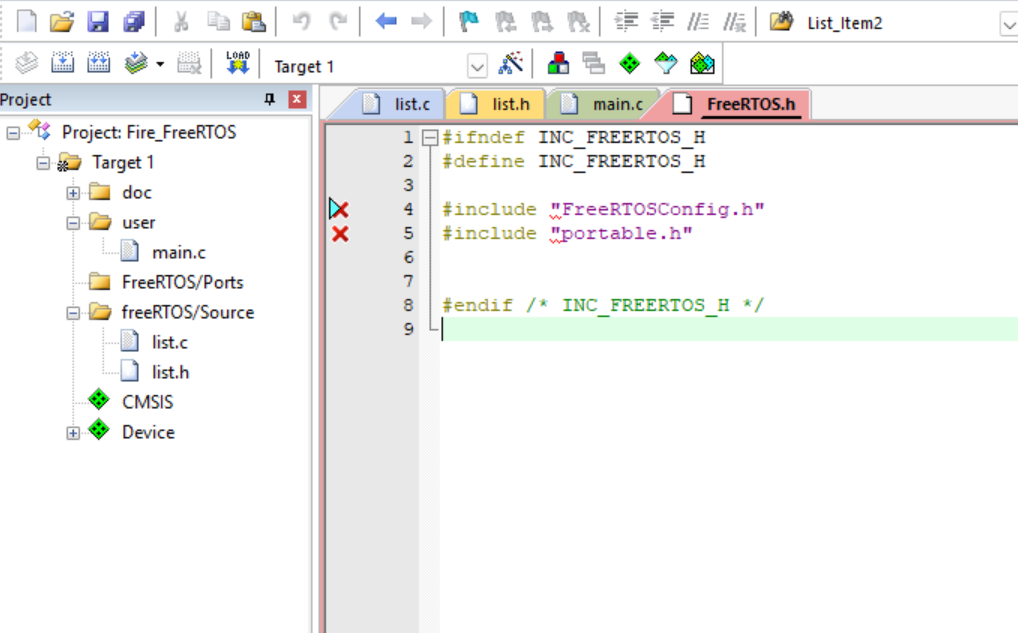Collapse the #ifndef code fold on line 1
1018x633 pixels.
coord(429,138)
